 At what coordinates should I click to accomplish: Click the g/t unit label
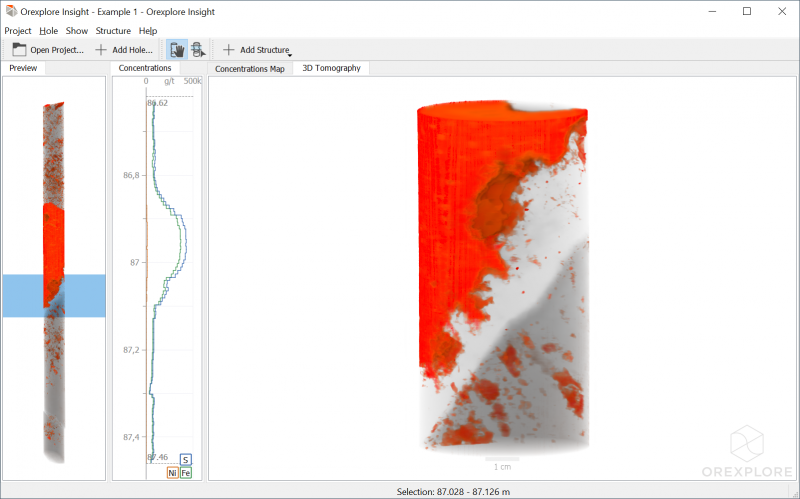[169, 81]
